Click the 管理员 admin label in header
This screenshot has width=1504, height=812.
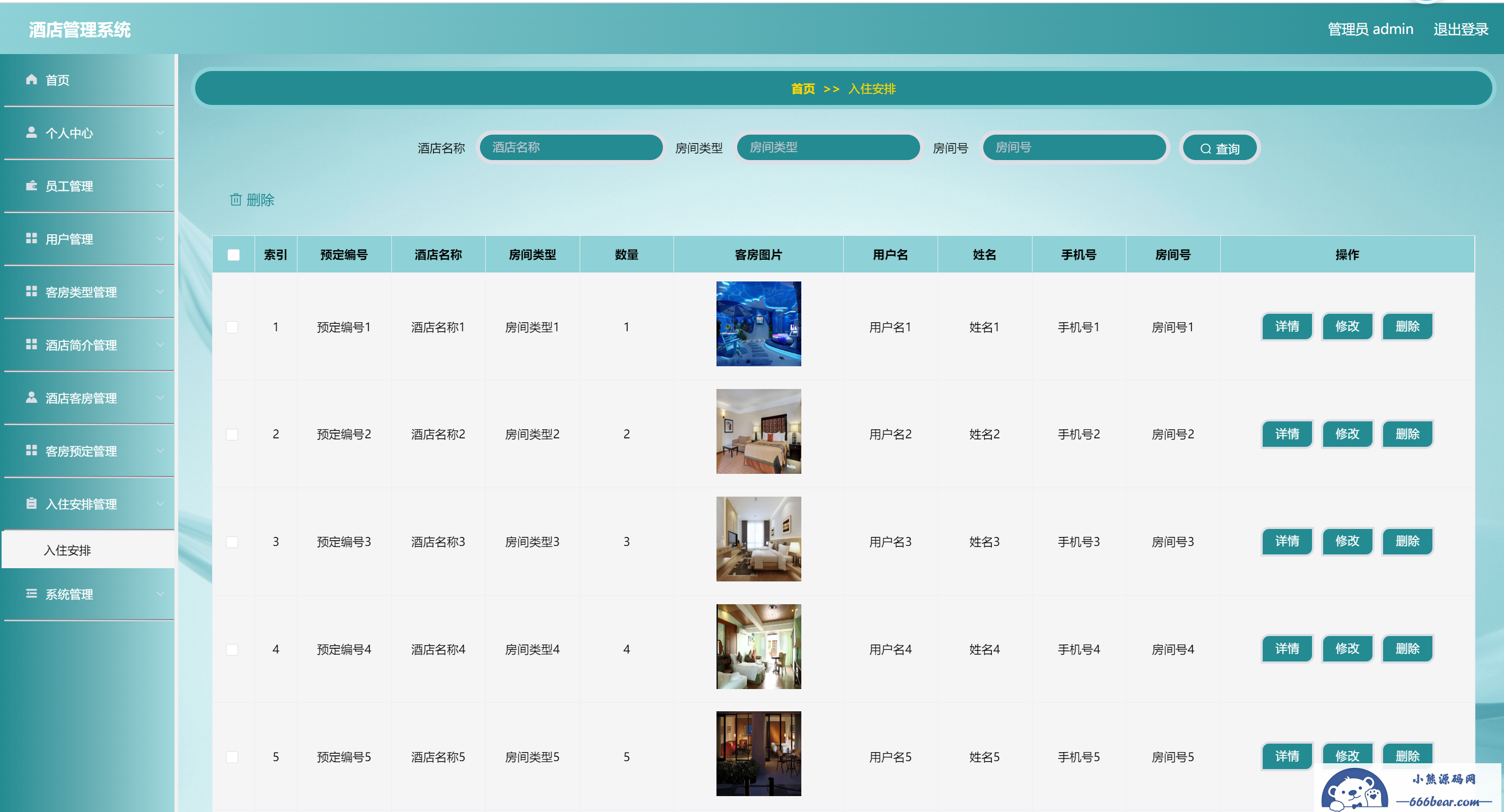[1370, 29]
